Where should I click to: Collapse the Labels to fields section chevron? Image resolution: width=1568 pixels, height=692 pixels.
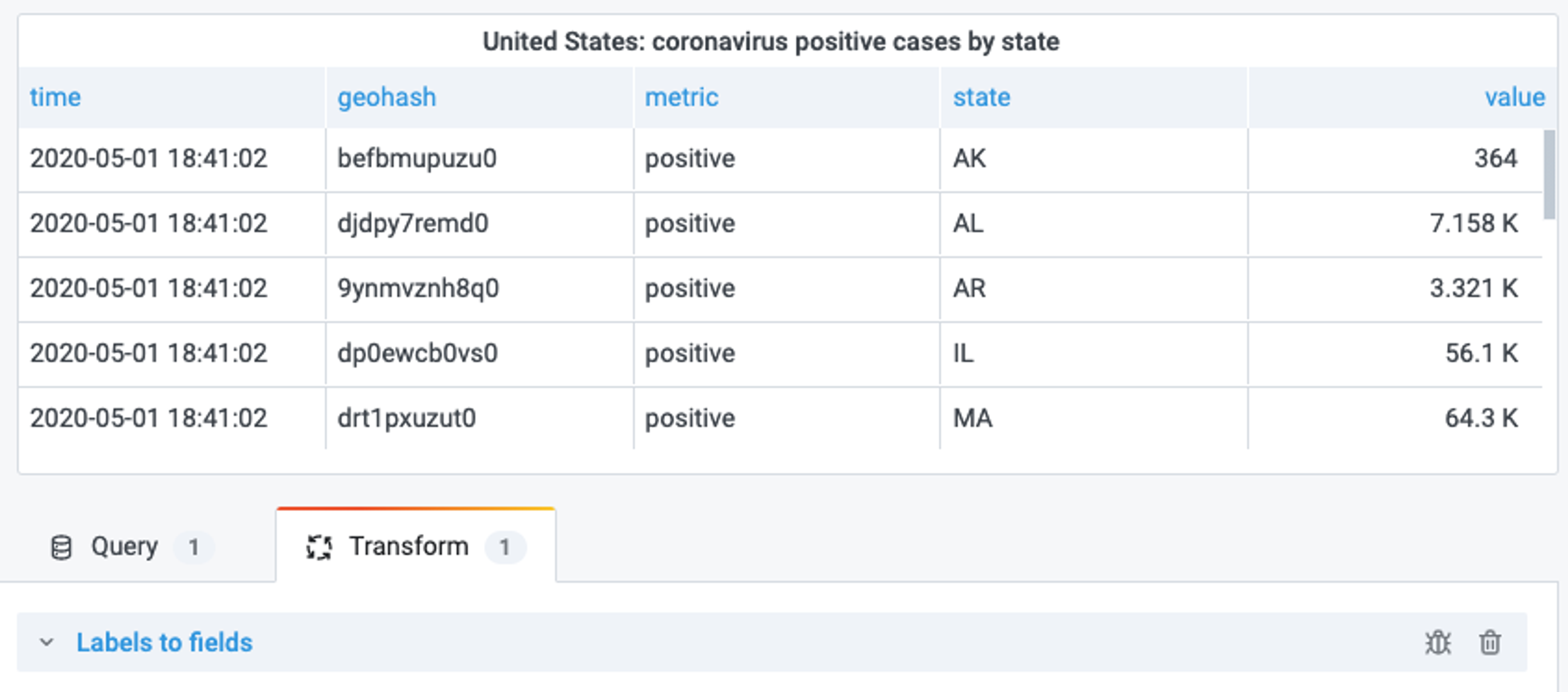click(46, 643)
